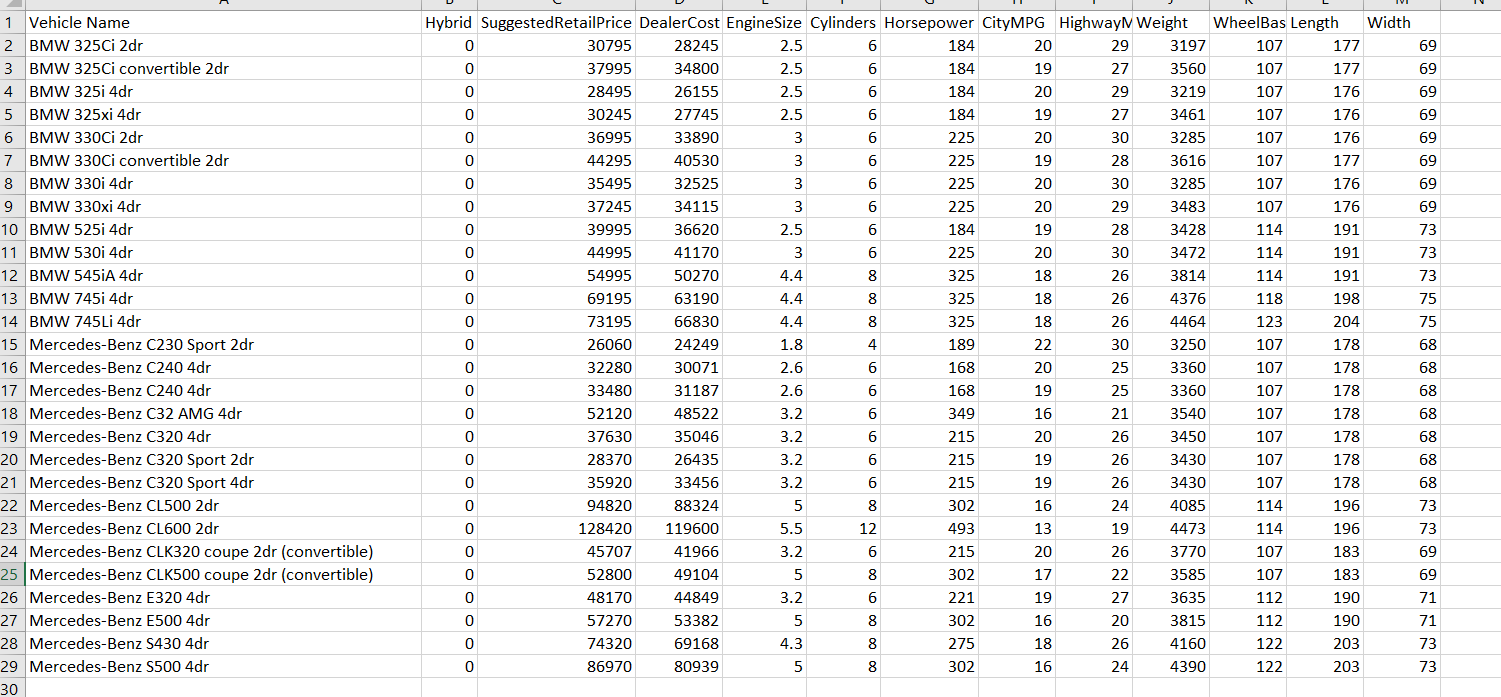Select the Mercedes-Benz CL600 2dr cell
Screen dimensions: 1501x697
point(223,528)
